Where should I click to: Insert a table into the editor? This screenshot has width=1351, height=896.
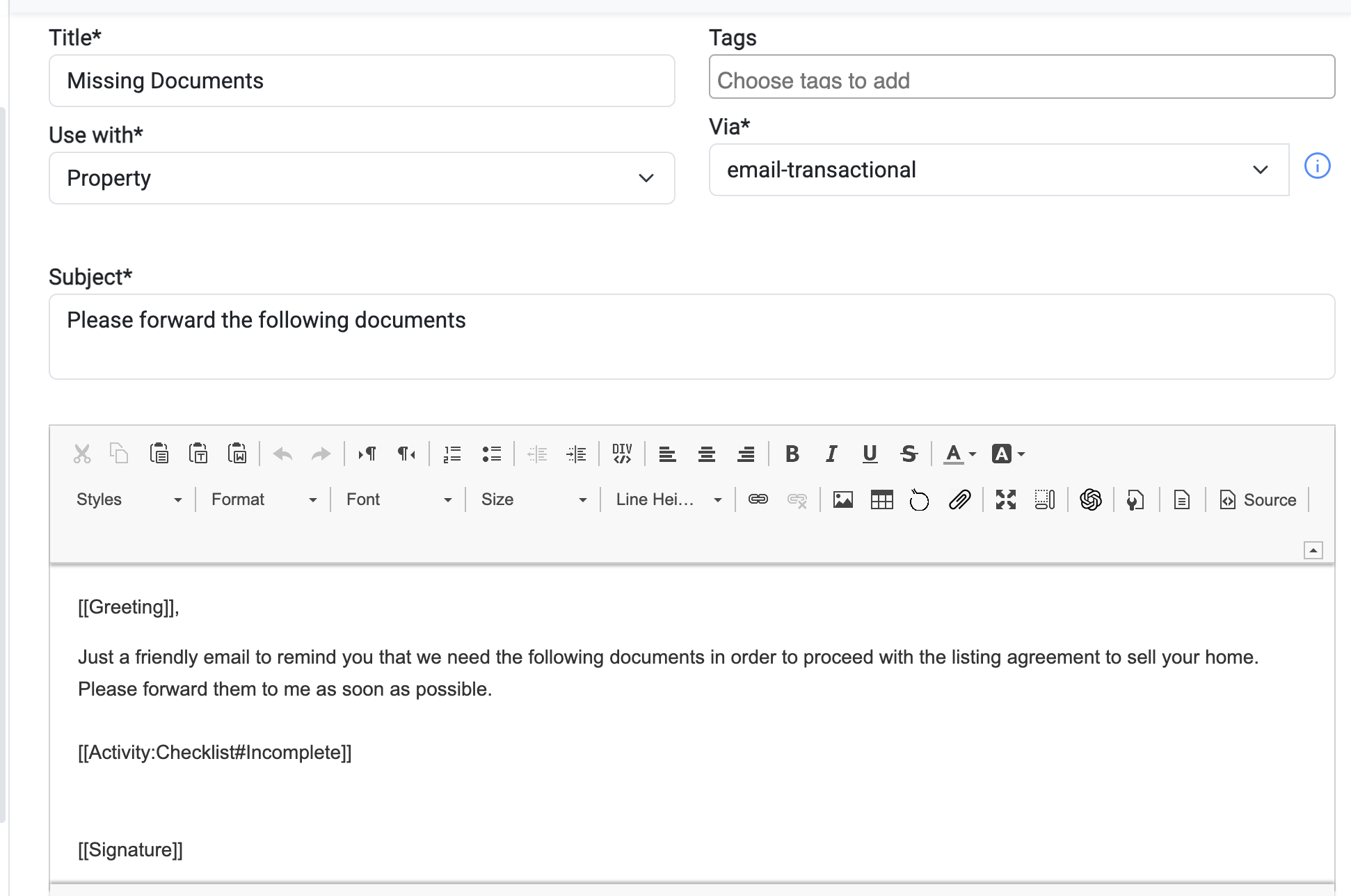881,499
